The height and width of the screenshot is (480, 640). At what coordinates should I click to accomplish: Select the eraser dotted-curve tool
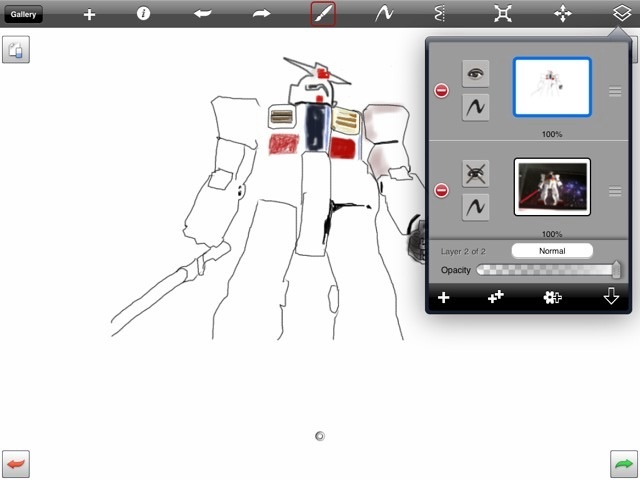[x=439, y=14]
